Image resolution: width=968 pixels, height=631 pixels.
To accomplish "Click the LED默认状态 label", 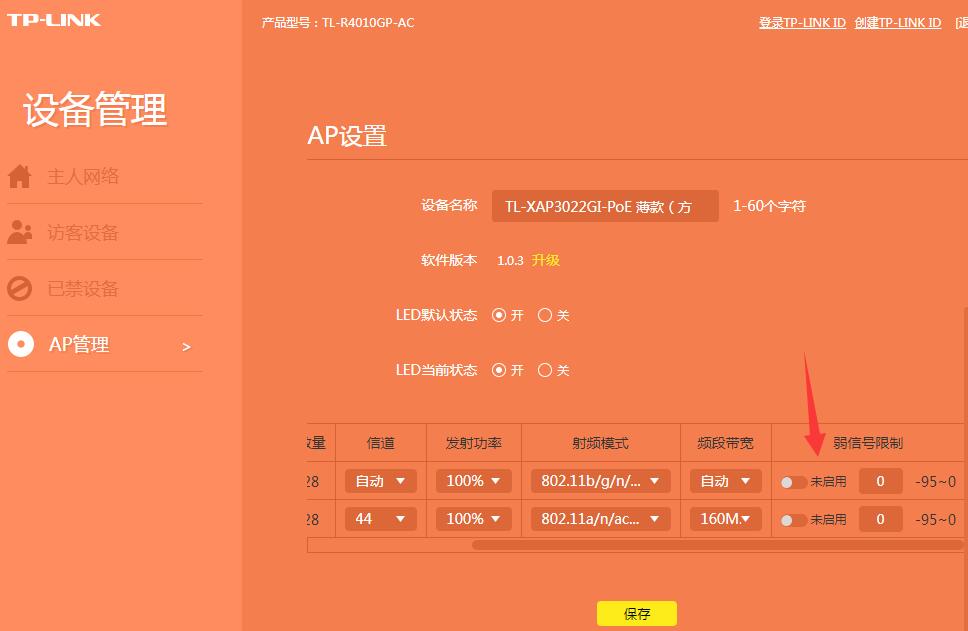I will point(436,316).
